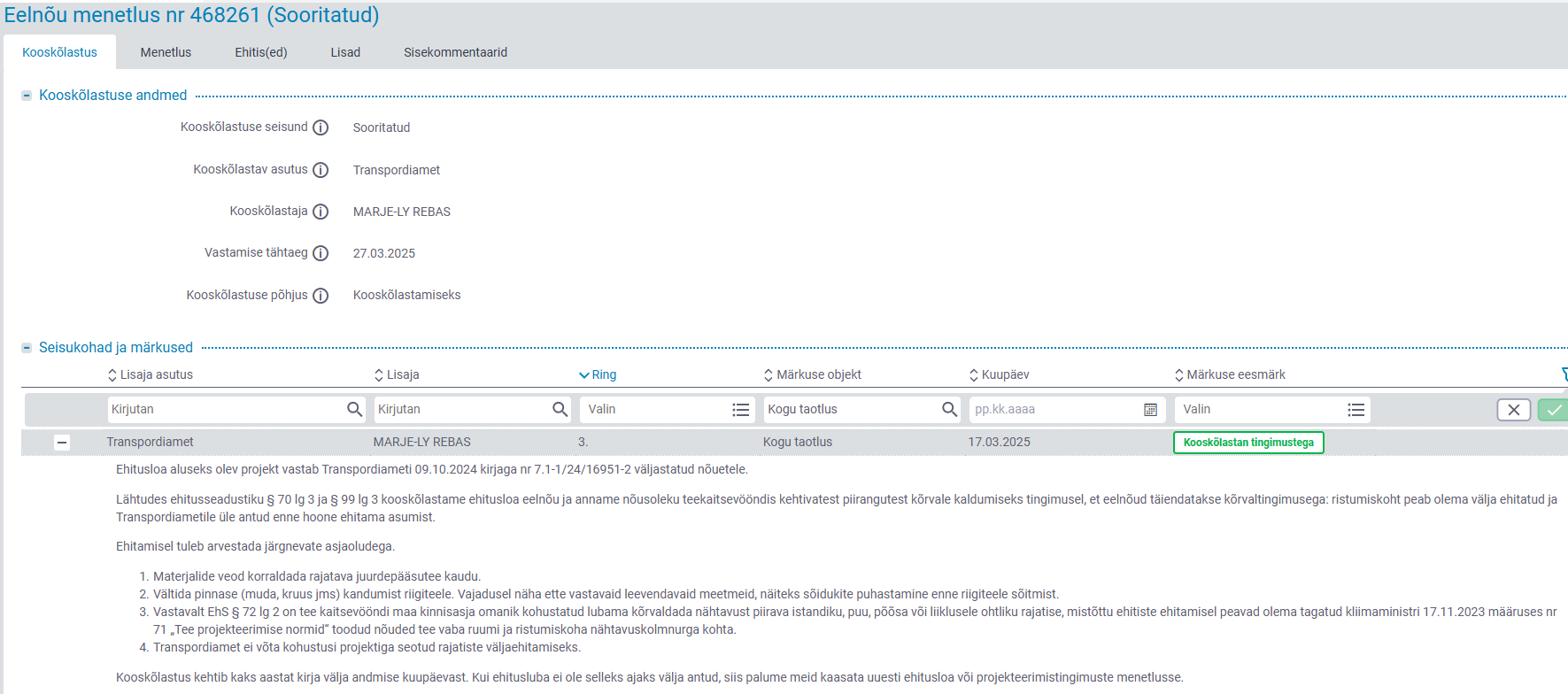Select Kooskõlastav asutus value Transpordiamet

click(396, 170)
